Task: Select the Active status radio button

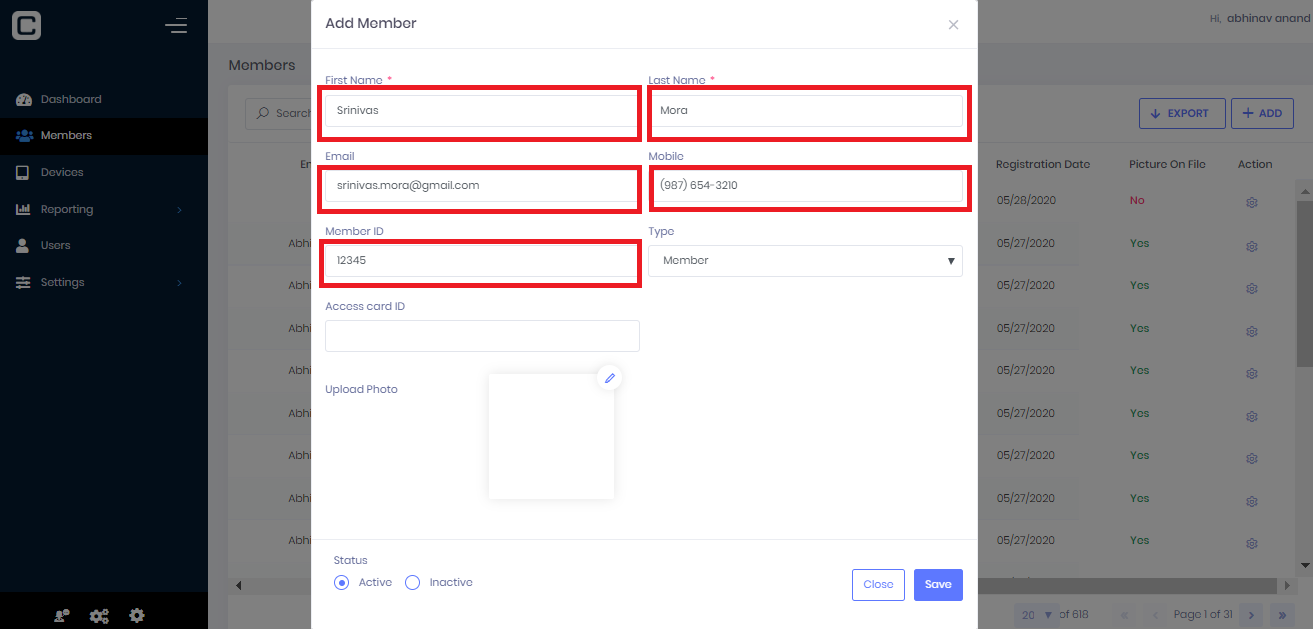Action: pos(342,582)
